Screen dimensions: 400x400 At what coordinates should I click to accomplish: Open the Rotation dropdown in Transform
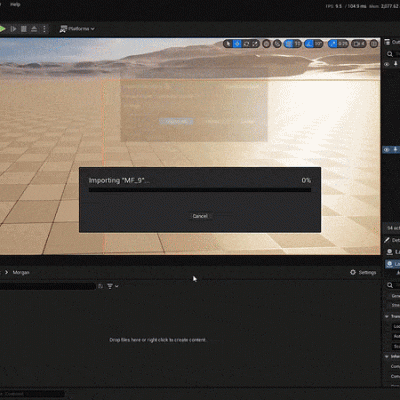tap(396, 336)
